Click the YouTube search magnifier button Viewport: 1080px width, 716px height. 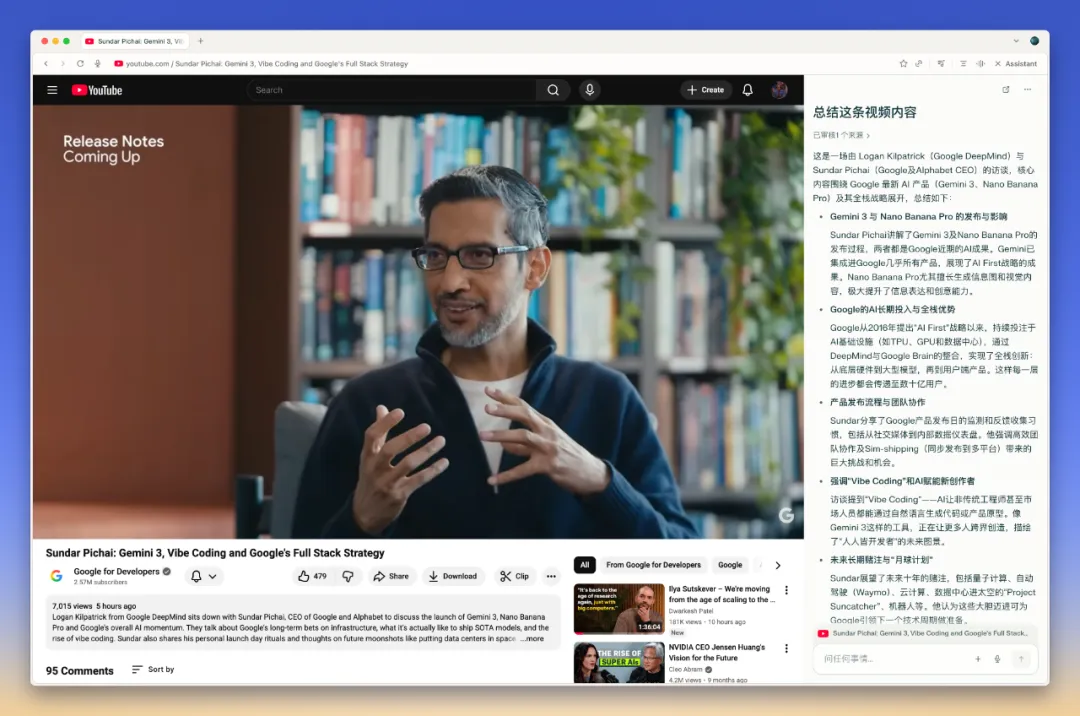tap(552, 90)
